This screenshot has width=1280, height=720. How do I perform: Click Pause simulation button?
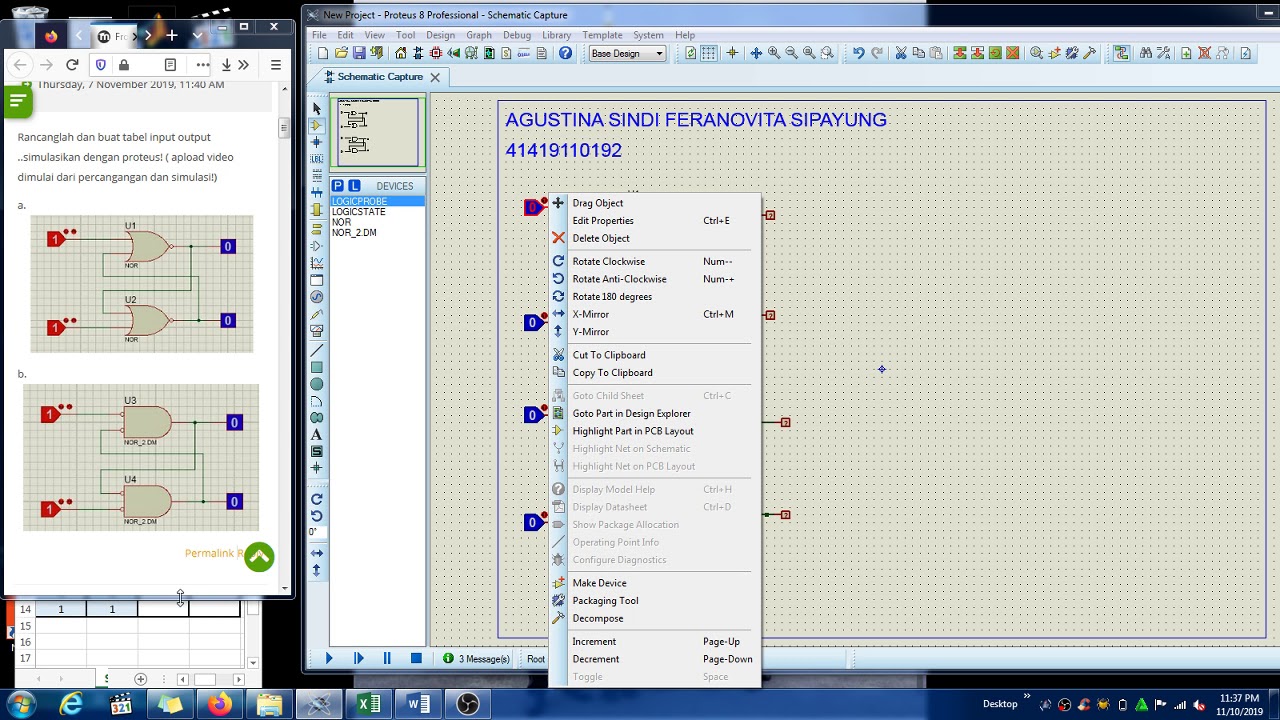pyautogui.click(x=387, y=658)
